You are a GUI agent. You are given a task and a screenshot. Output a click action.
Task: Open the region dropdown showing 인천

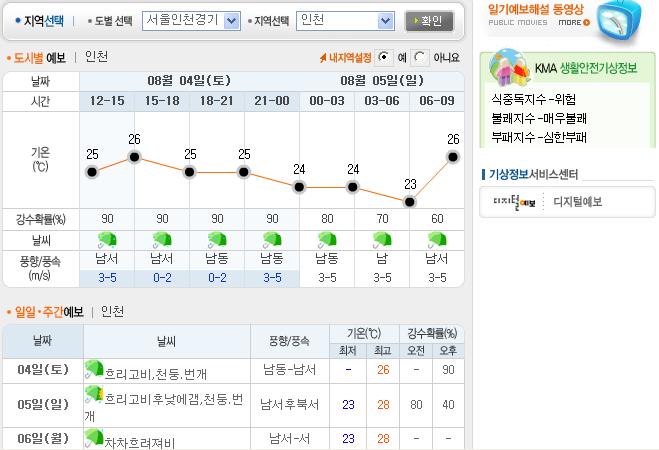tap(345, 21)
